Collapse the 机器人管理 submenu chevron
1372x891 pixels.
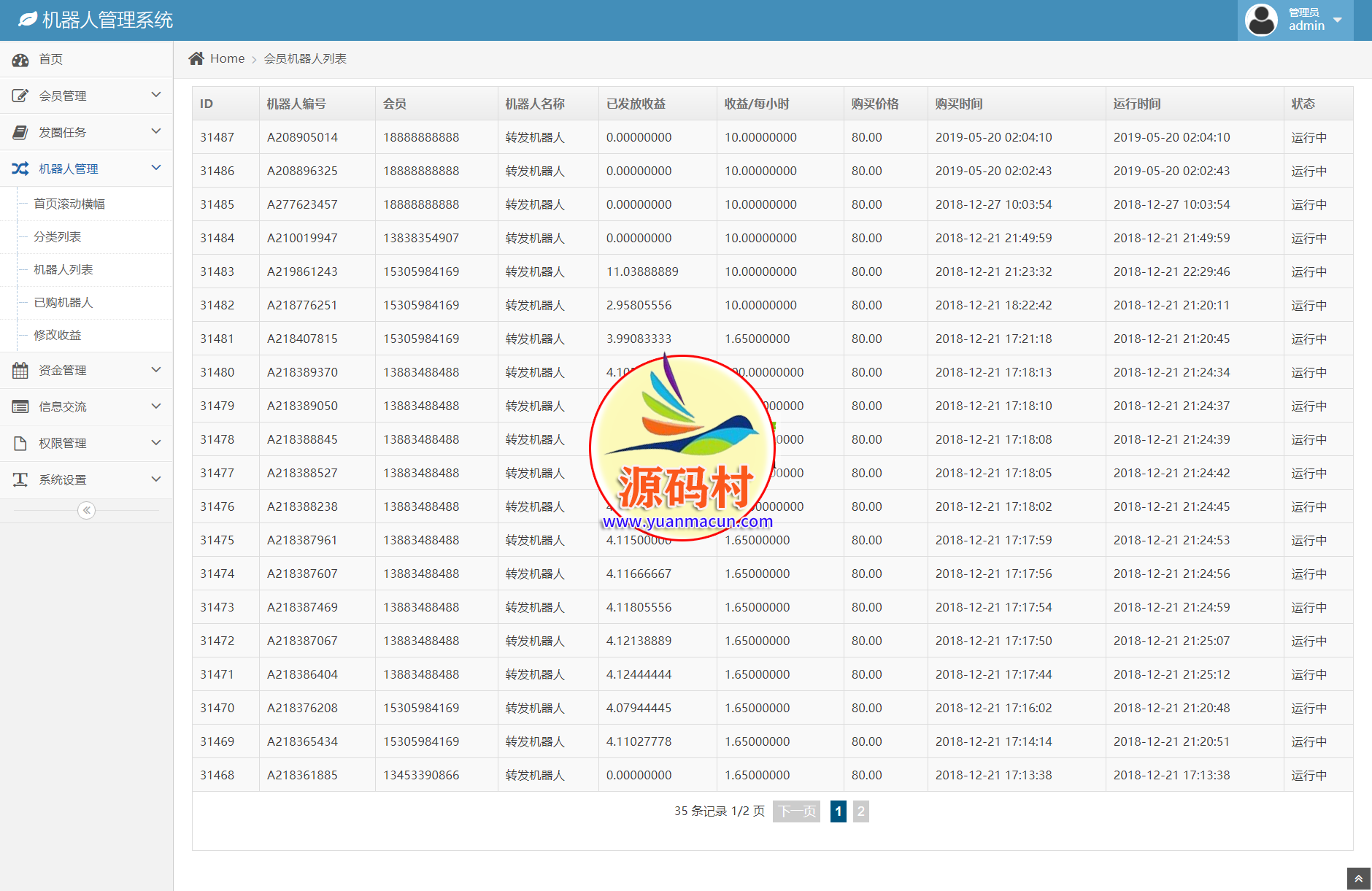[x=155, y=168]
